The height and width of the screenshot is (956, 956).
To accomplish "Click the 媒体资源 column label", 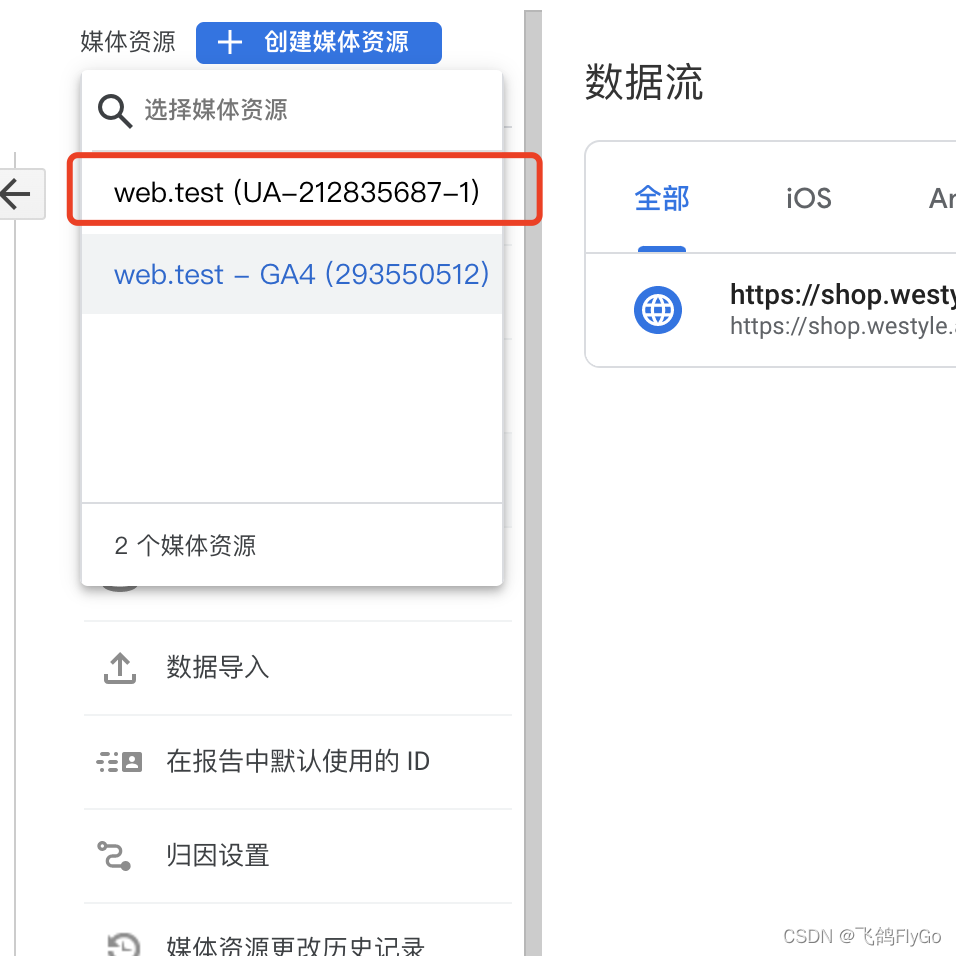I will pos(128,42).
